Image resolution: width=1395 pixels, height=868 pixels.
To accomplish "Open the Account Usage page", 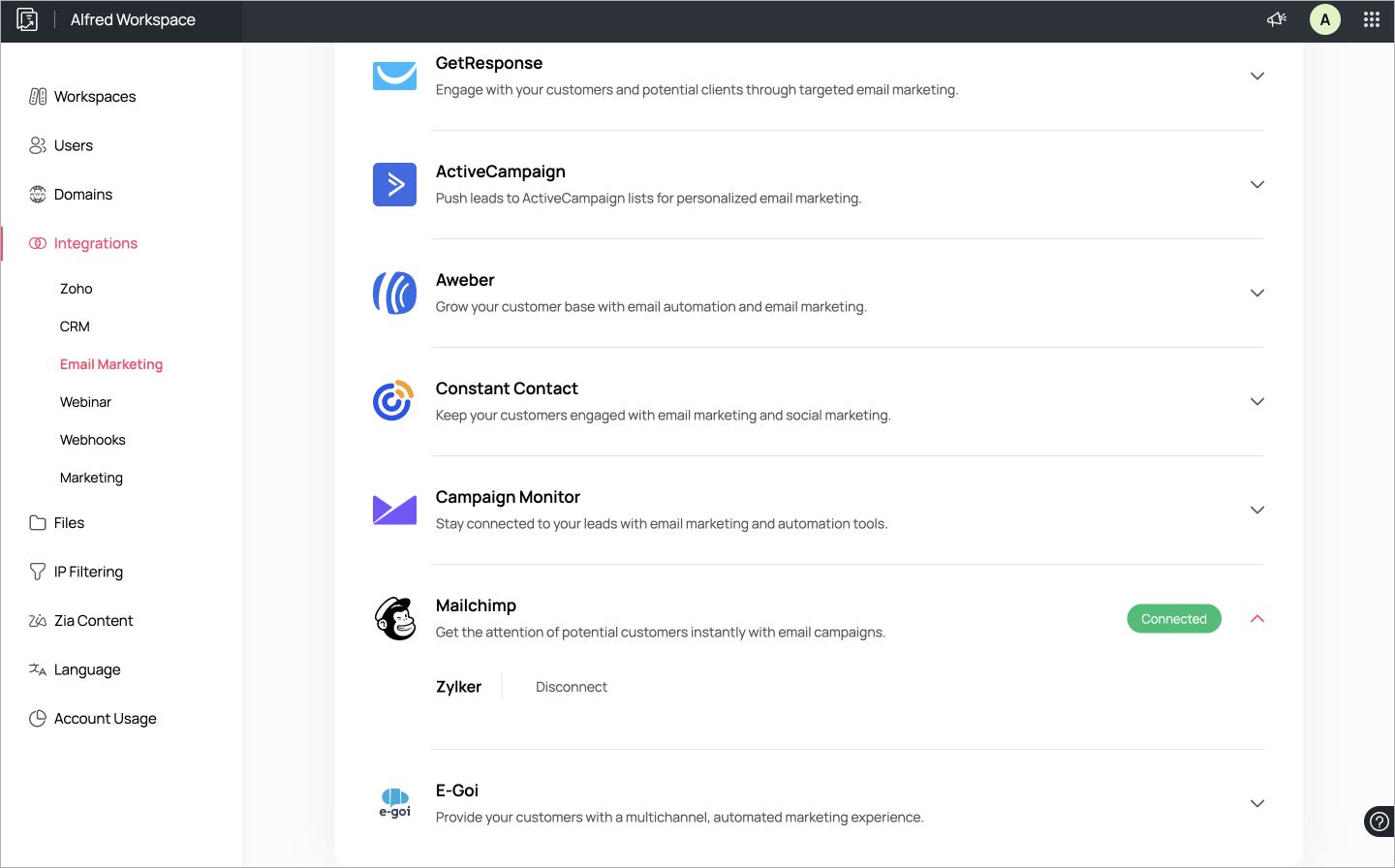I will [105, 719].
